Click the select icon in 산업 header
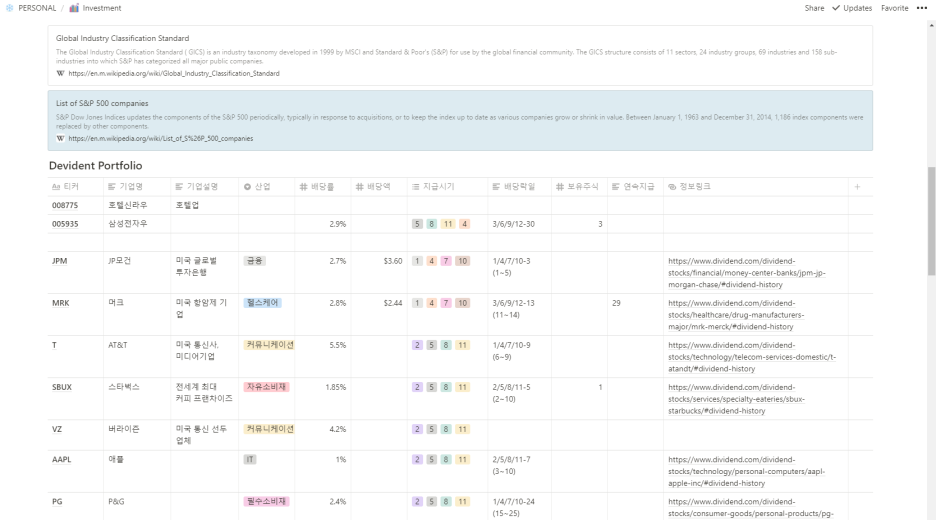The height and width of the screenshot is (520, 936). tap(247, 187)
